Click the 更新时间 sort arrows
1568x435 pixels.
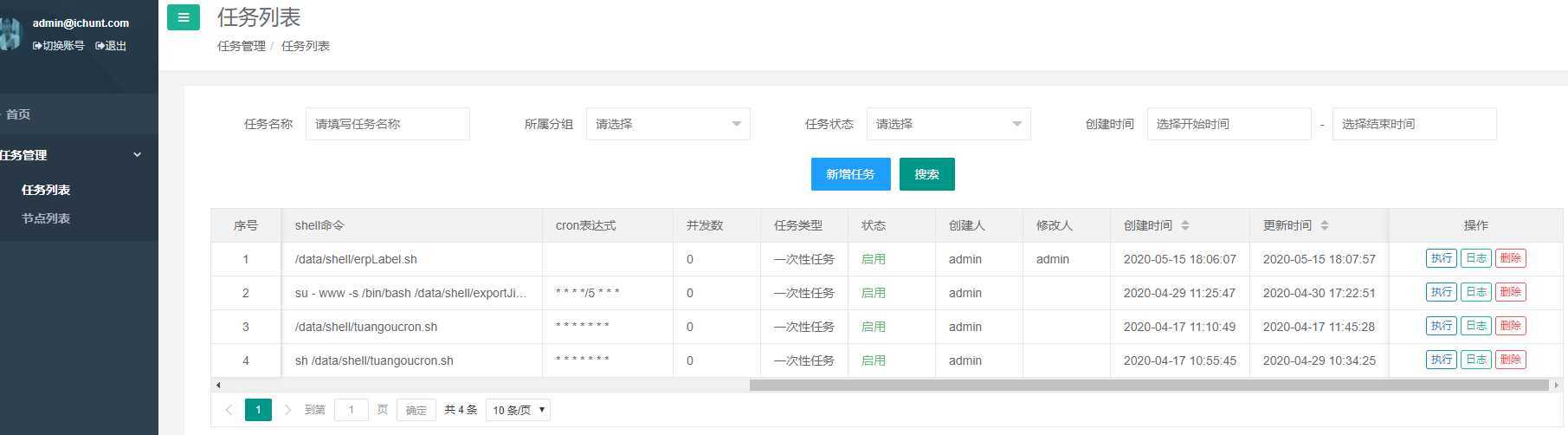point(1325,225)
